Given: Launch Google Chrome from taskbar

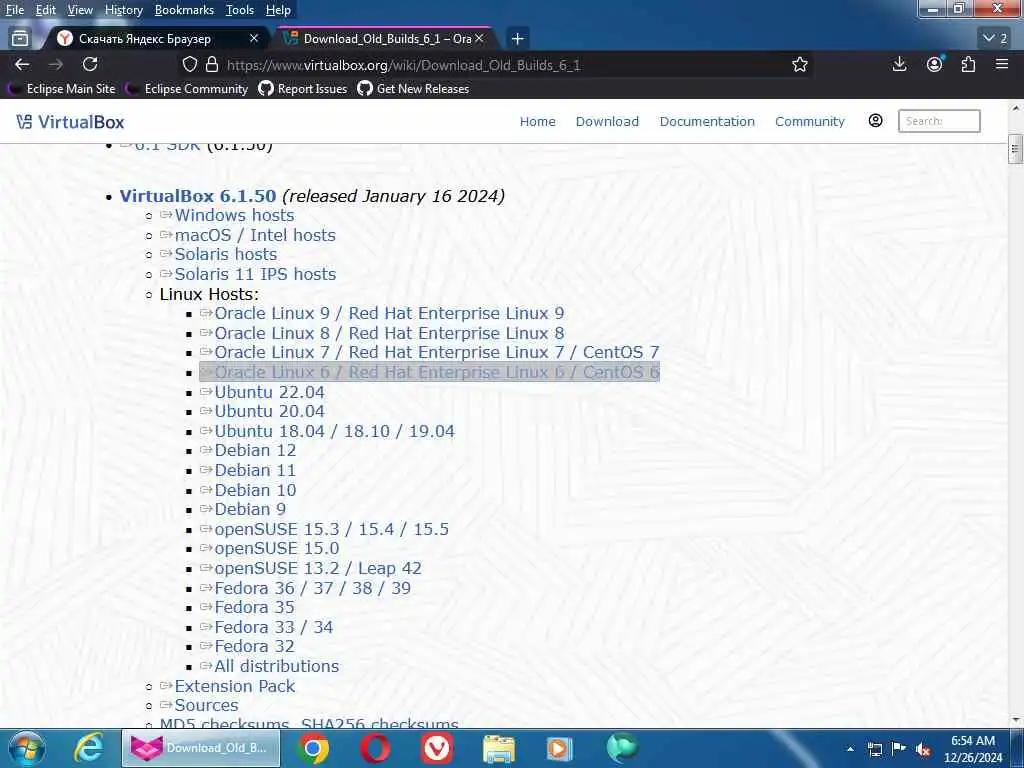Looking at the screenshot, I should (x=313, y=748).
